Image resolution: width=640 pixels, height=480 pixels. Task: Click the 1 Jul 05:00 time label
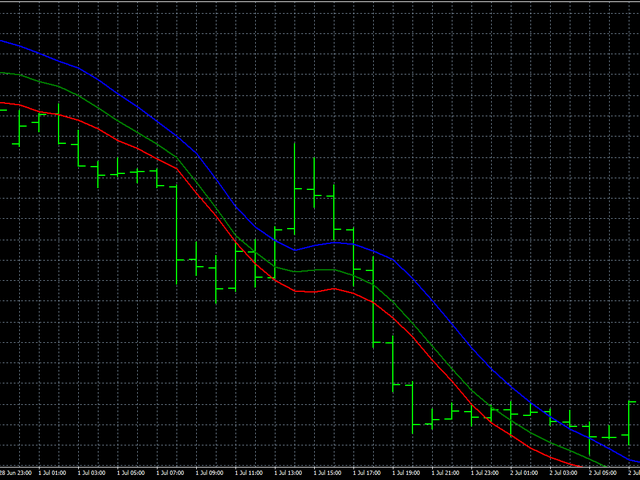click(133, 472)
